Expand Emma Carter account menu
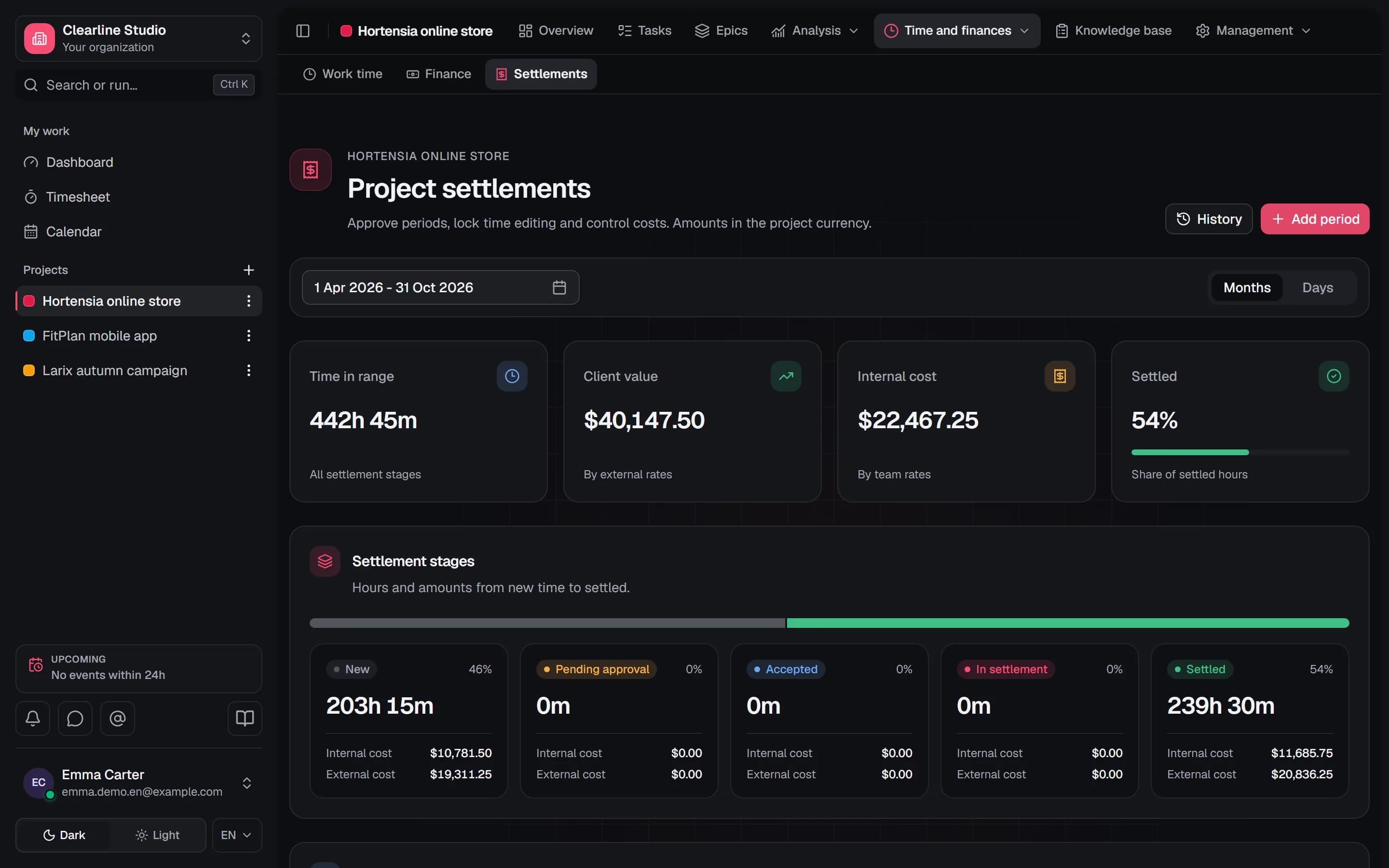Viewport: 1389px width, 868px height. (139, 783)
